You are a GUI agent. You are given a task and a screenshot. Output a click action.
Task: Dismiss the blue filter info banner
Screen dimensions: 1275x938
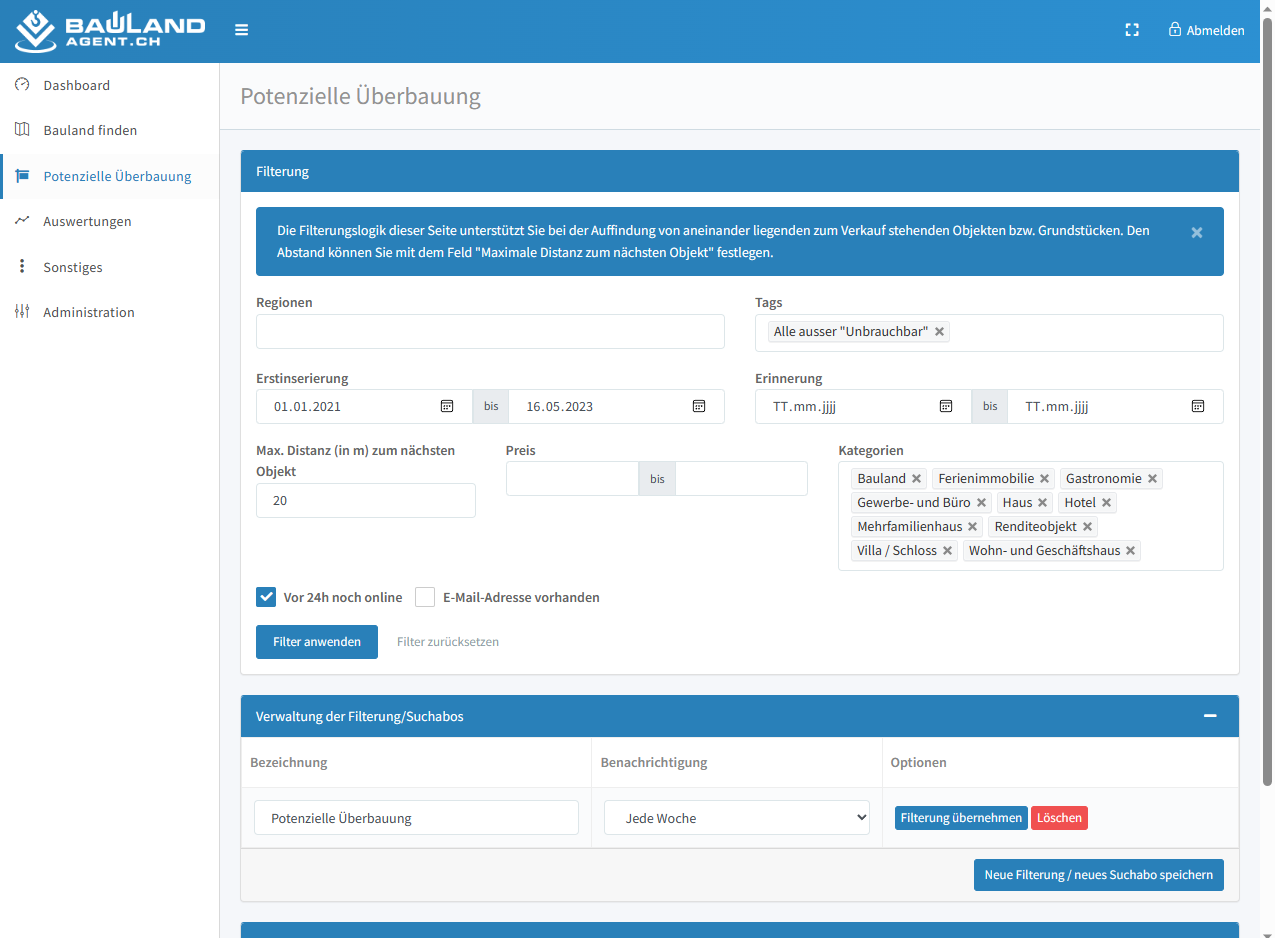click(x=1197, y=232)
